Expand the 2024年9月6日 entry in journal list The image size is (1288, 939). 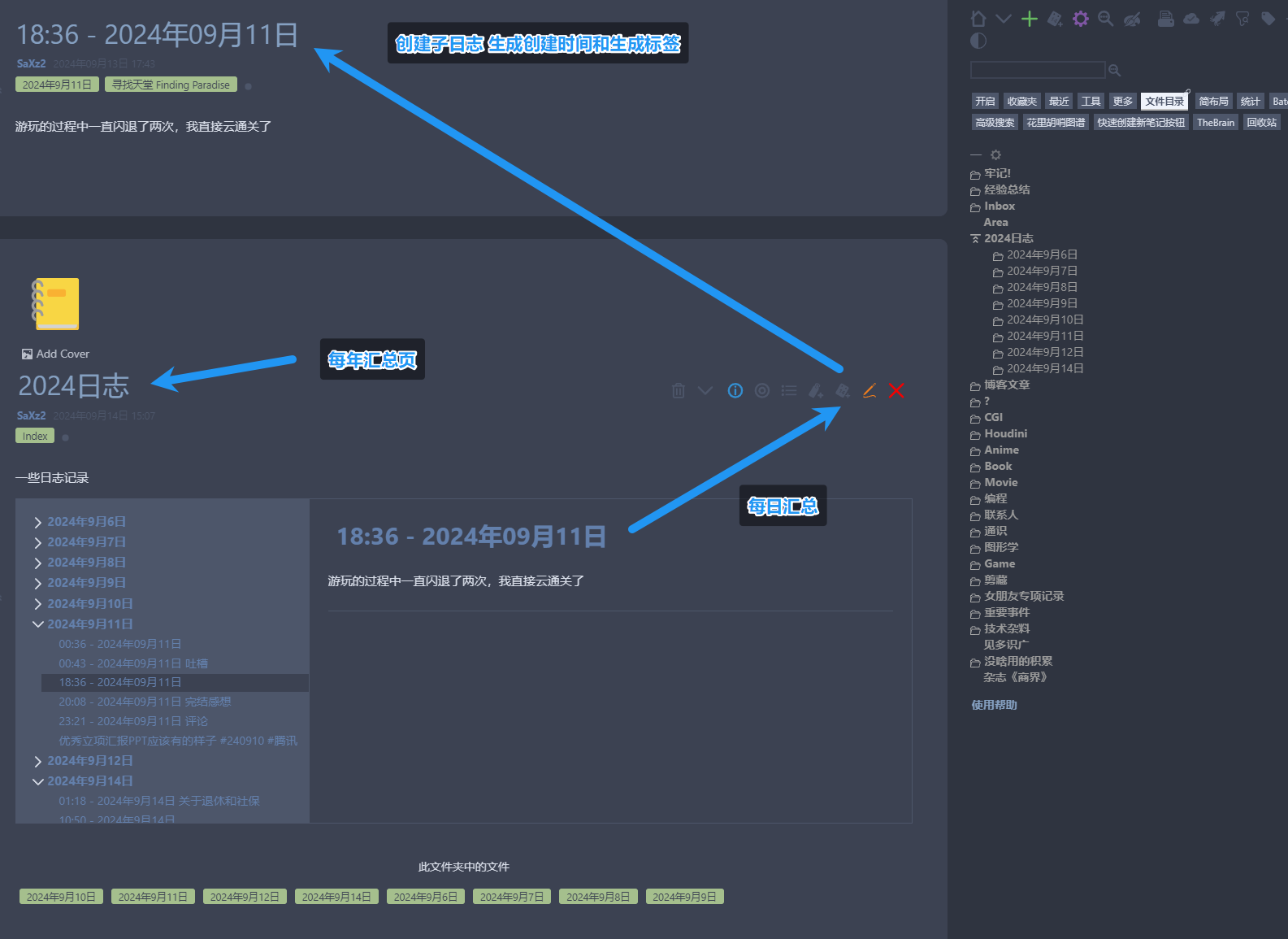pos(38,522)
